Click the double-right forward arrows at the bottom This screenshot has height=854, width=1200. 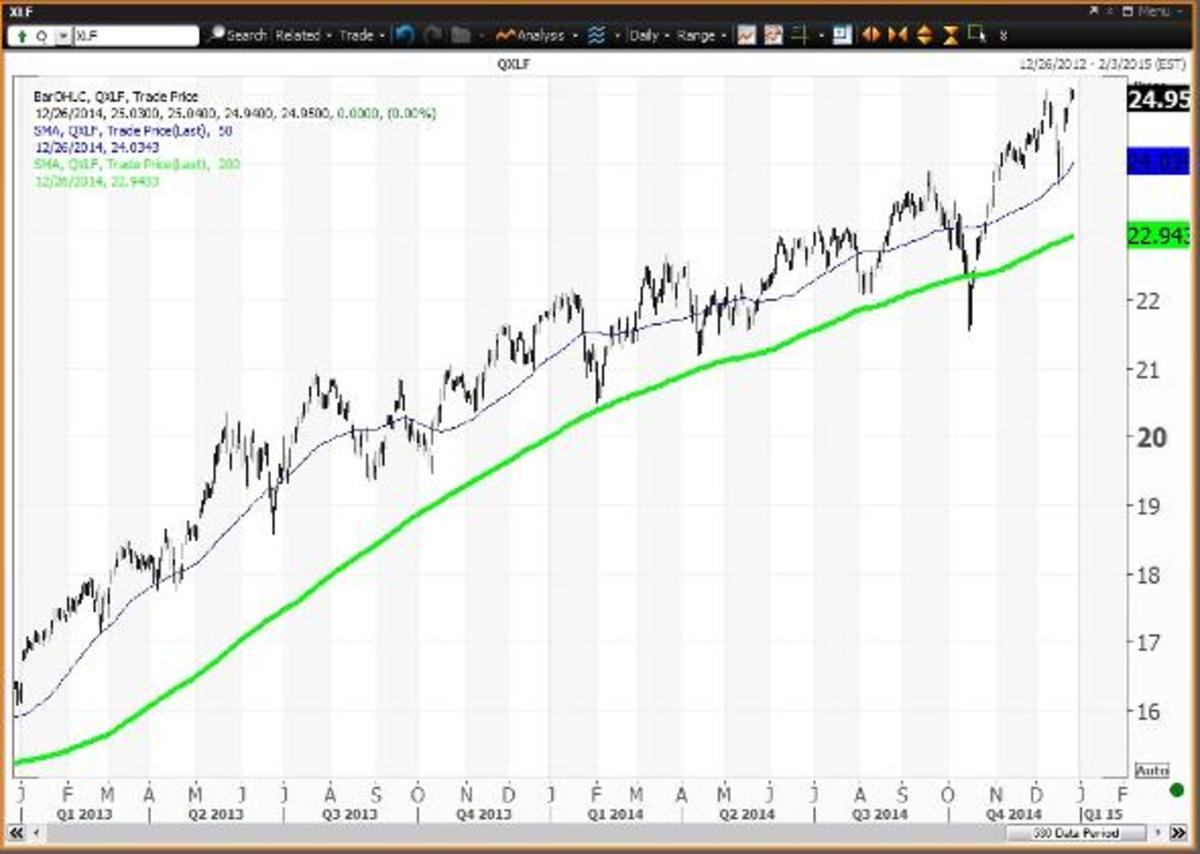[x=1176, y=833]
